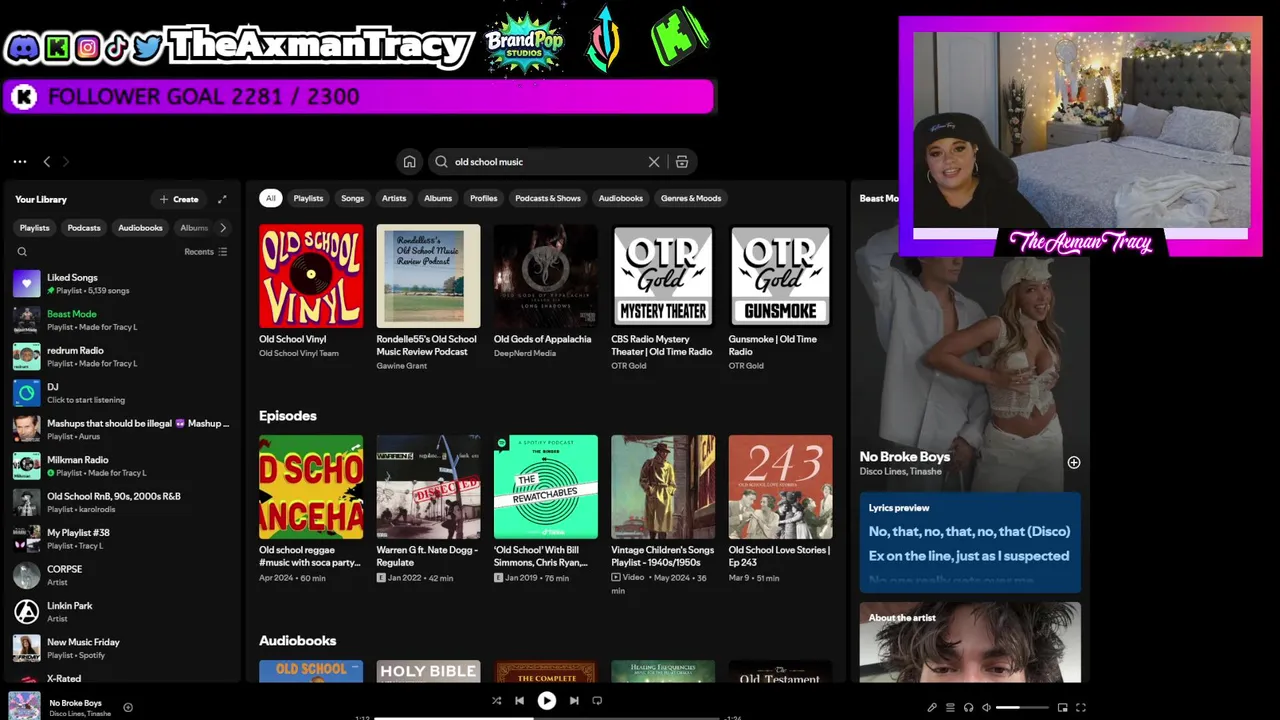Skip to next track

tap(574, 701)
